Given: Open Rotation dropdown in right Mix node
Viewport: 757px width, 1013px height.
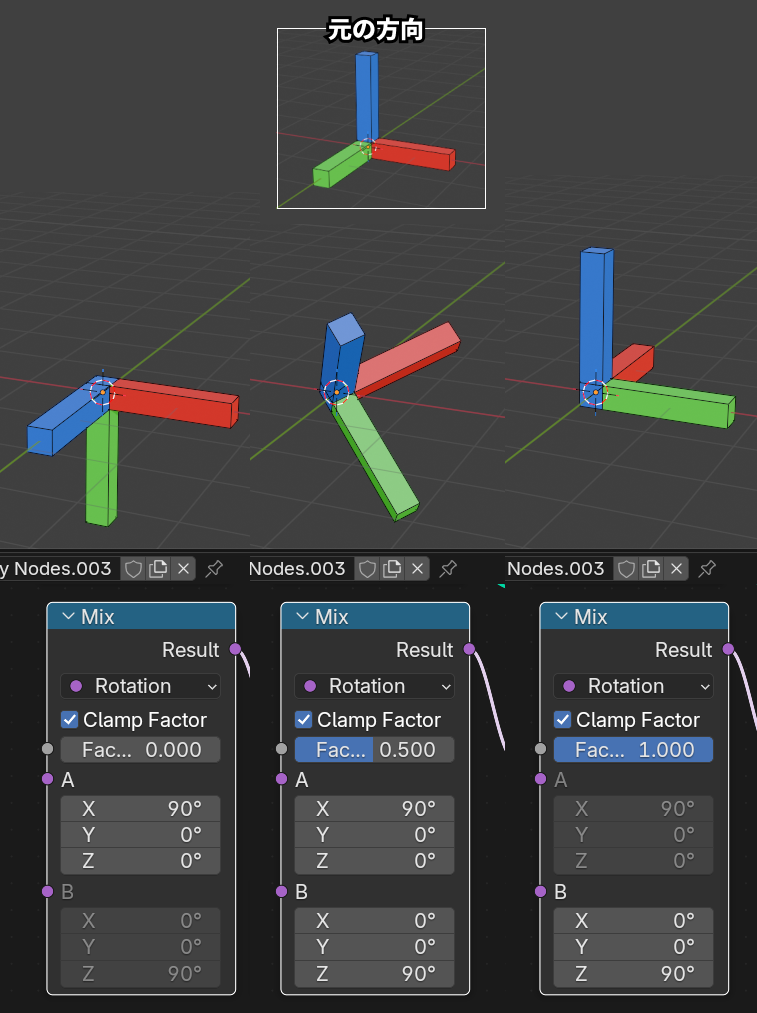Looking at the screenshot, I should pos(633,686).
